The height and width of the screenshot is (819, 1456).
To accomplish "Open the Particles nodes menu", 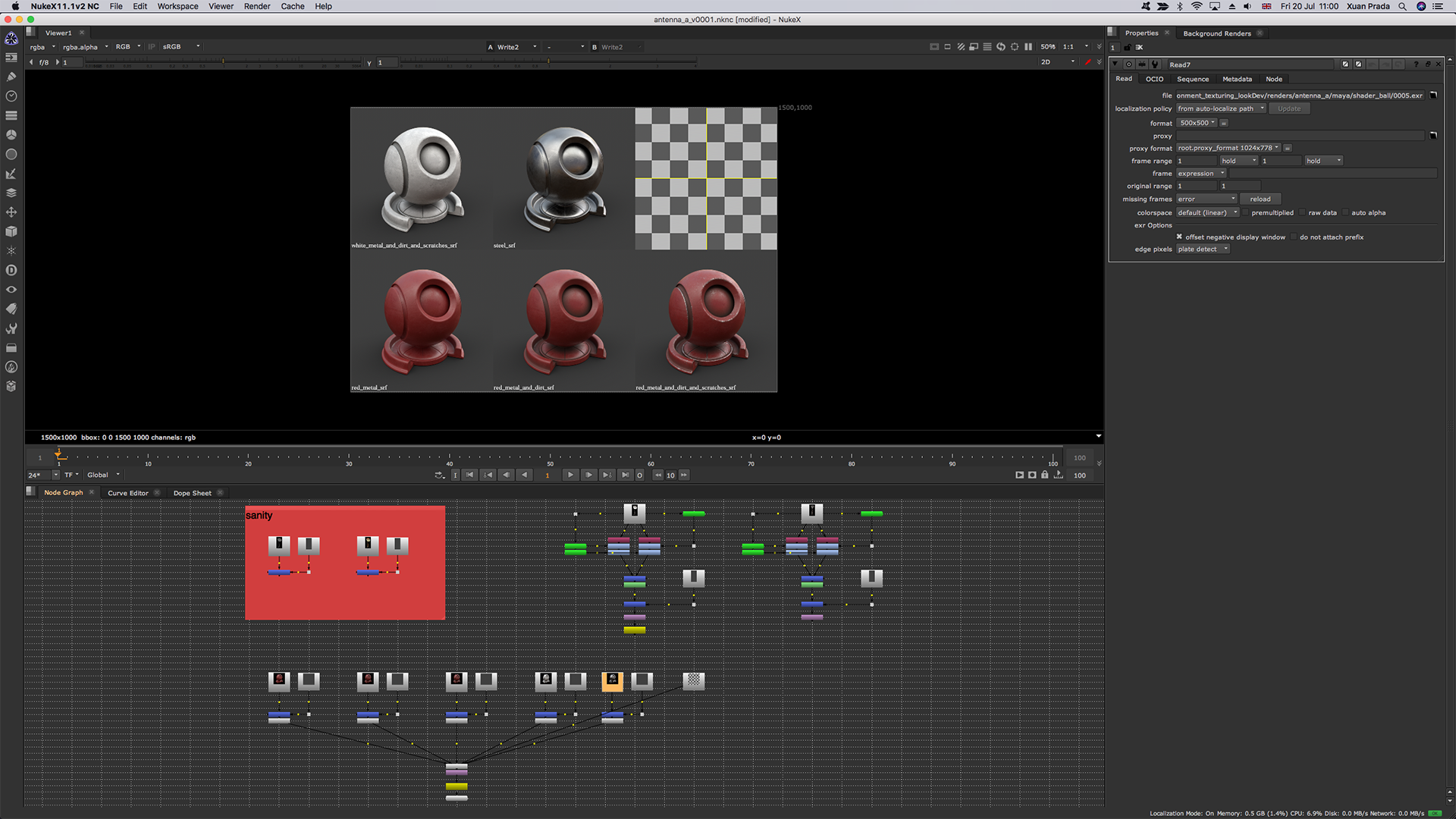I will tap(11, 251).
